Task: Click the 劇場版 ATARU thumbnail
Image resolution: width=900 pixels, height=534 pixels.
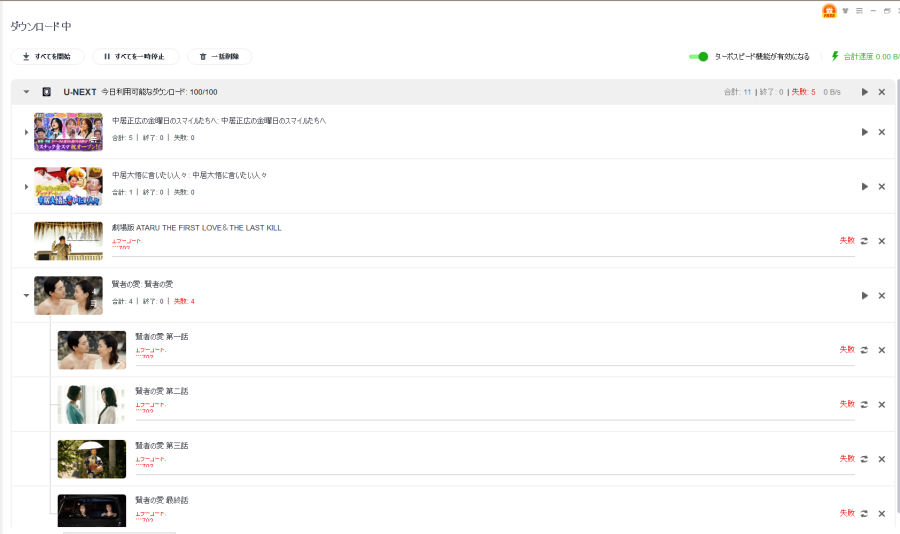Action: point(68,241)
